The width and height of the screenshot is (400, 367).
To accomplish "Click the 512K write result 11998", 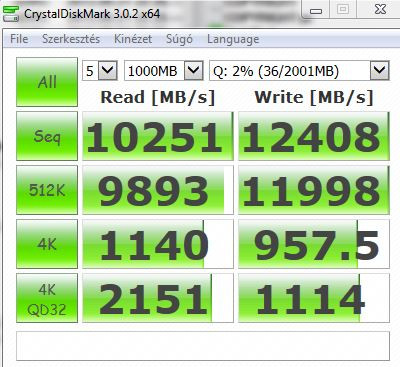I will [x=314, y=190].
